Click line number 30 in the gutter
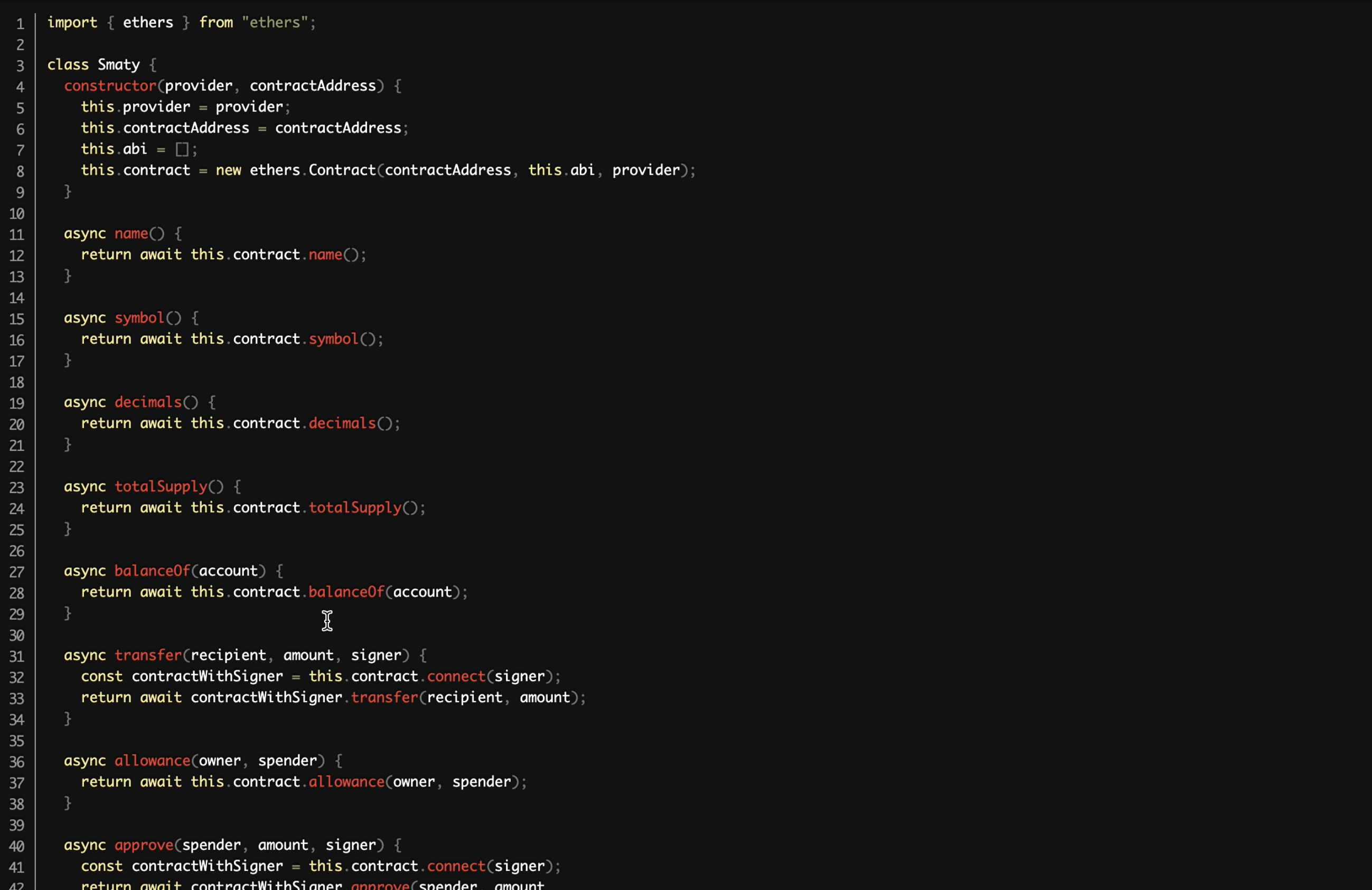1372x890 pixels. point(17,636)
